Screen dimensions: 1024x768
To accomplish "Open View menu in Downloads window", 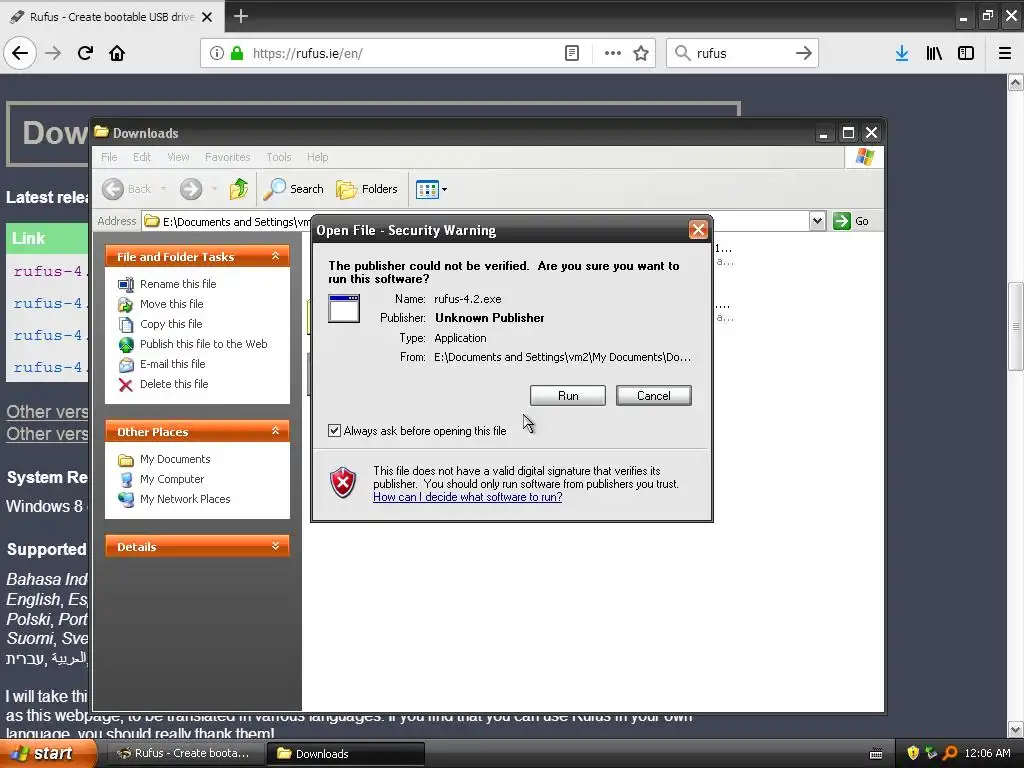I will click(x=178, y=157).
